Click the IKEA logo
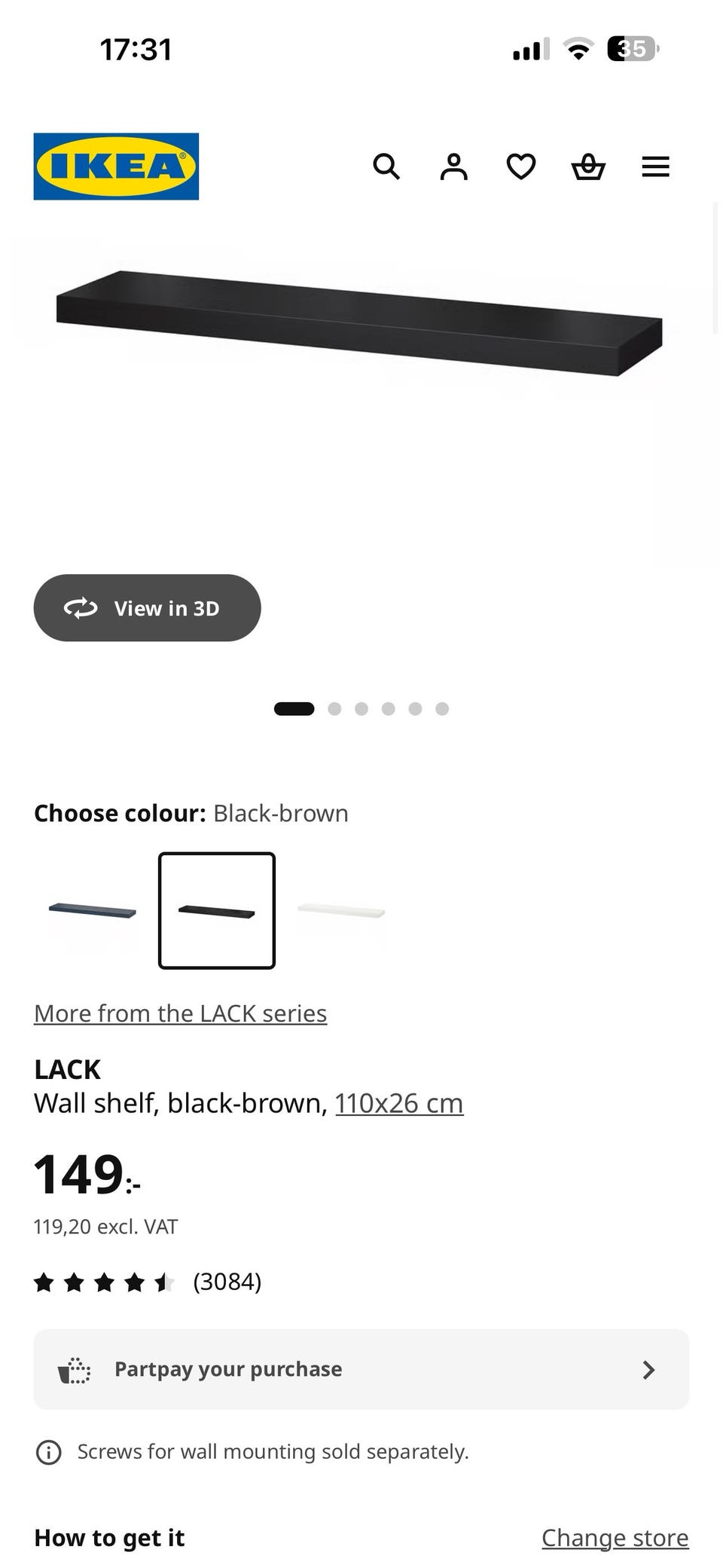Image resolution: width=723 pixels, height=1568 pixels. 116,167
